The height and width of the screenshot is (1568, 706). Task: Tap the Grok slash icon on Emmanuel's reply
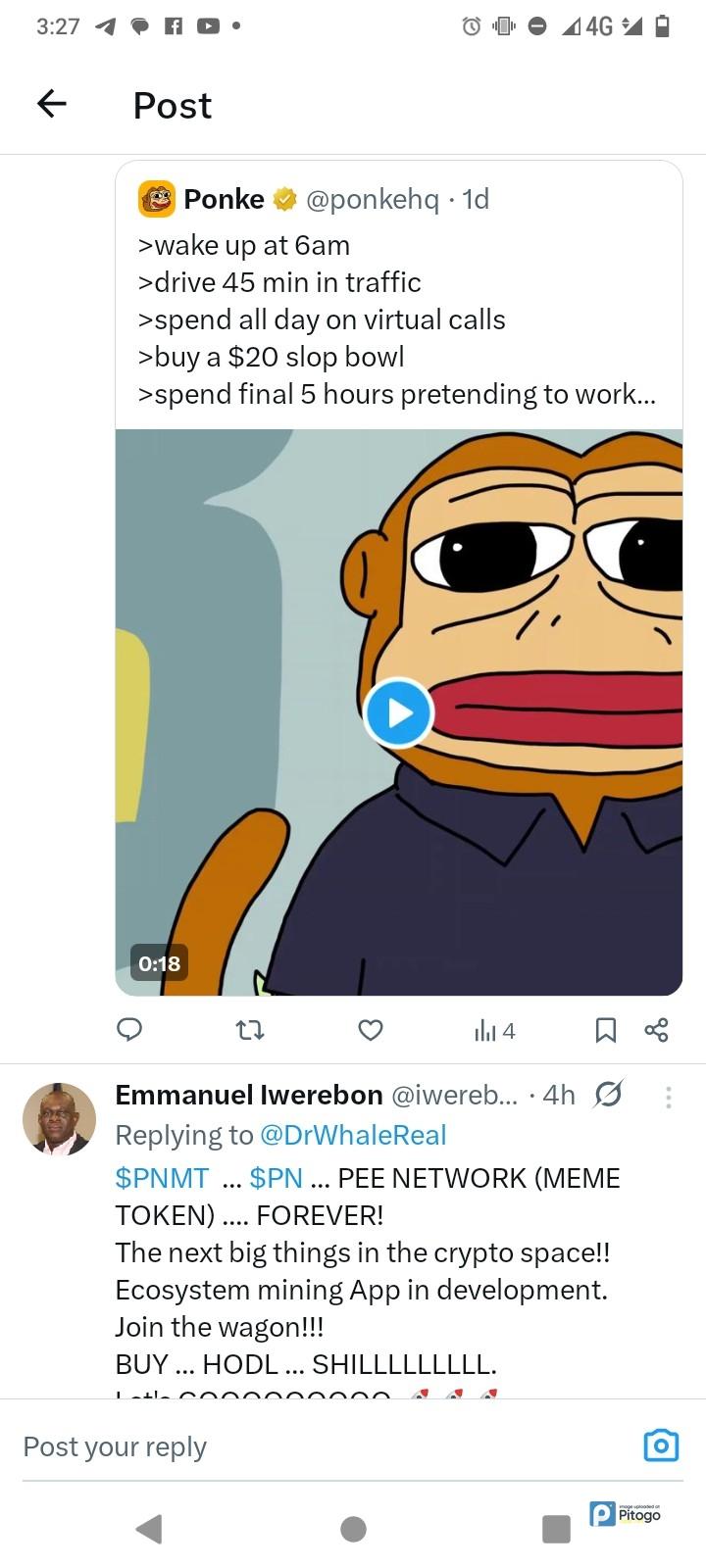[609, 1095]
